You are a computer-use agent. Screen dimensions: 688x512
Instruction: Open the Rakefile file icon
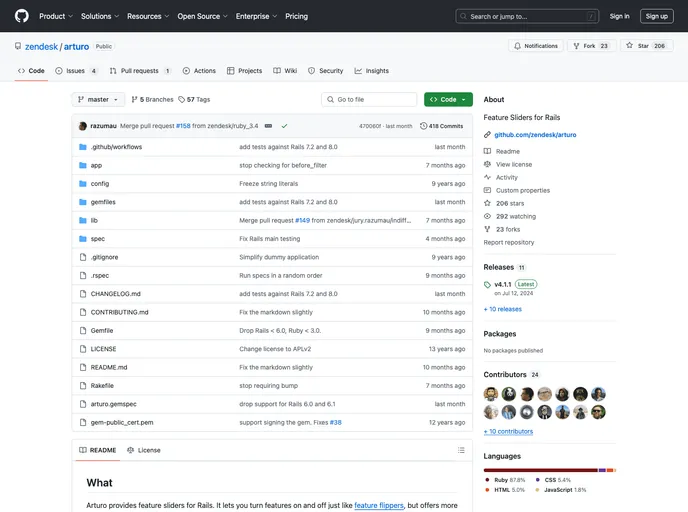[82, 386]
